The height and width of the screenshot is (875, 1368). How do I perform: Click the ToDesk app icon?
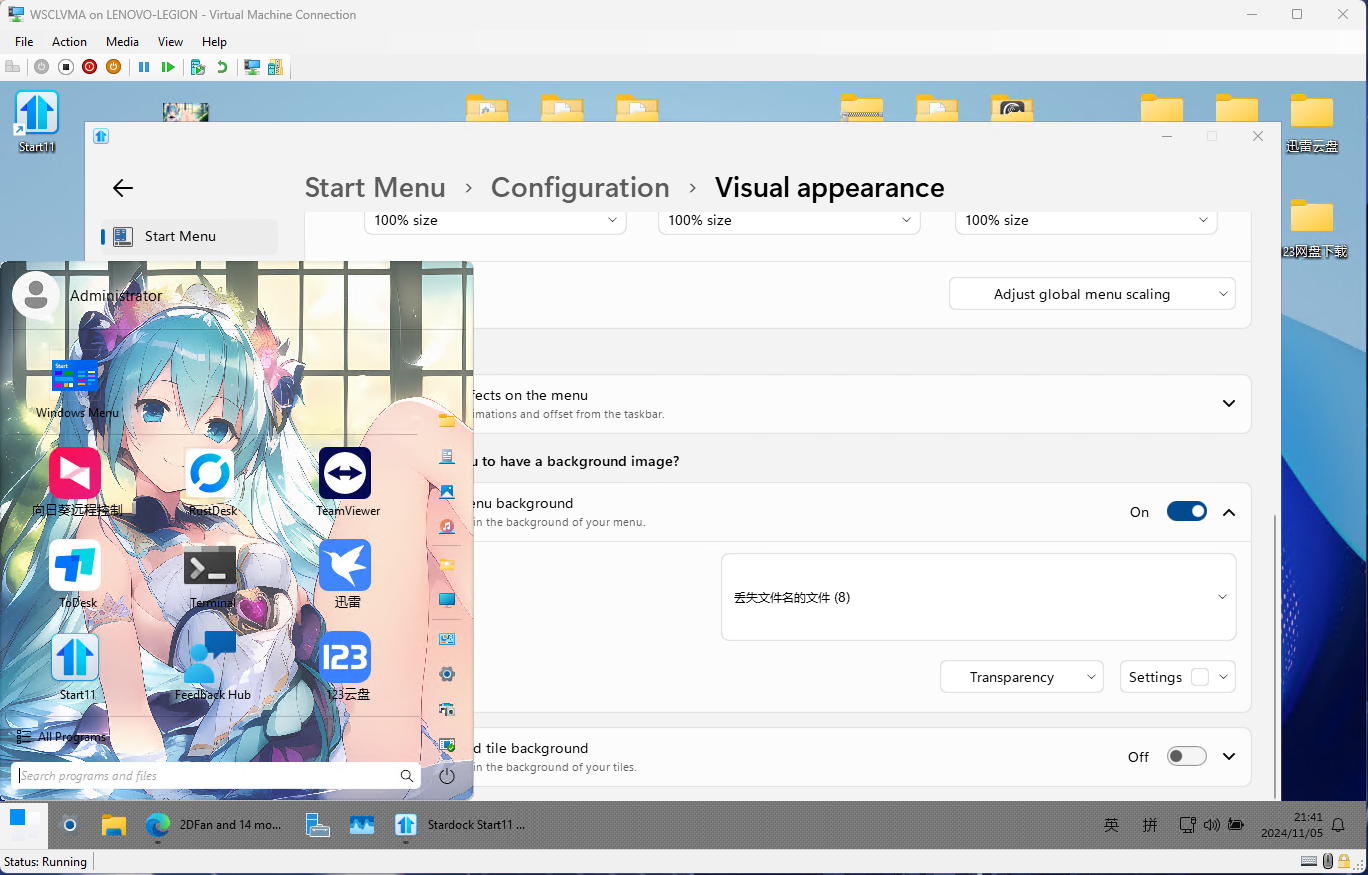[x=75, y=566]
